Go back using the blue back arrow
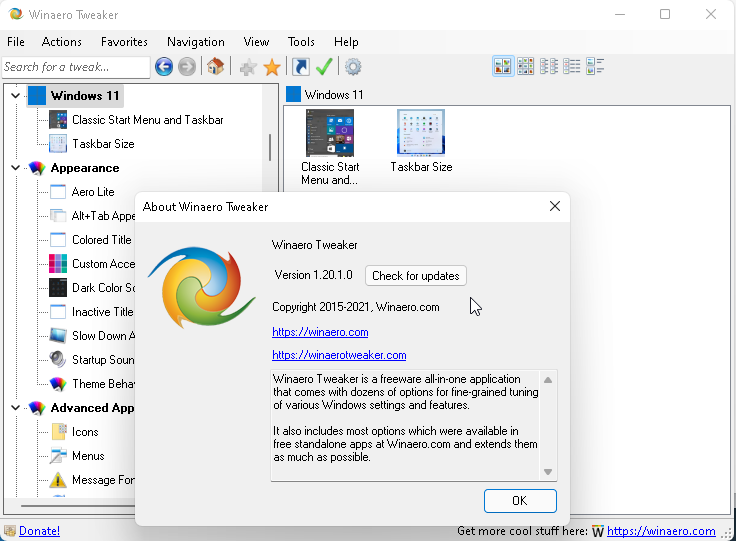This screenshot has width=736, height=541. click(x=164, y=67)
